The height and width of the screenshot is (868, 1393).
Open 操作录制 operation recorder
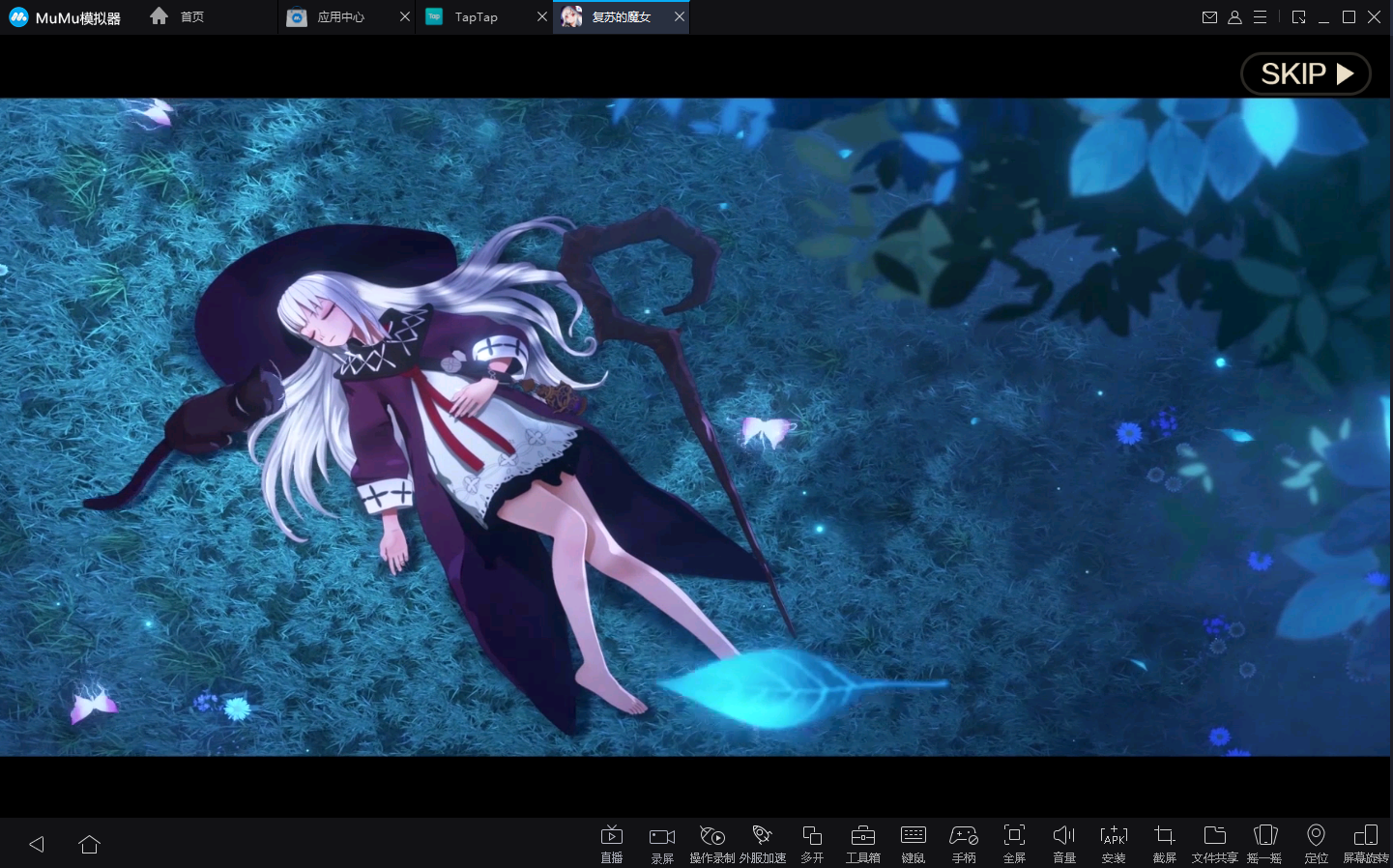coord(711,843)
